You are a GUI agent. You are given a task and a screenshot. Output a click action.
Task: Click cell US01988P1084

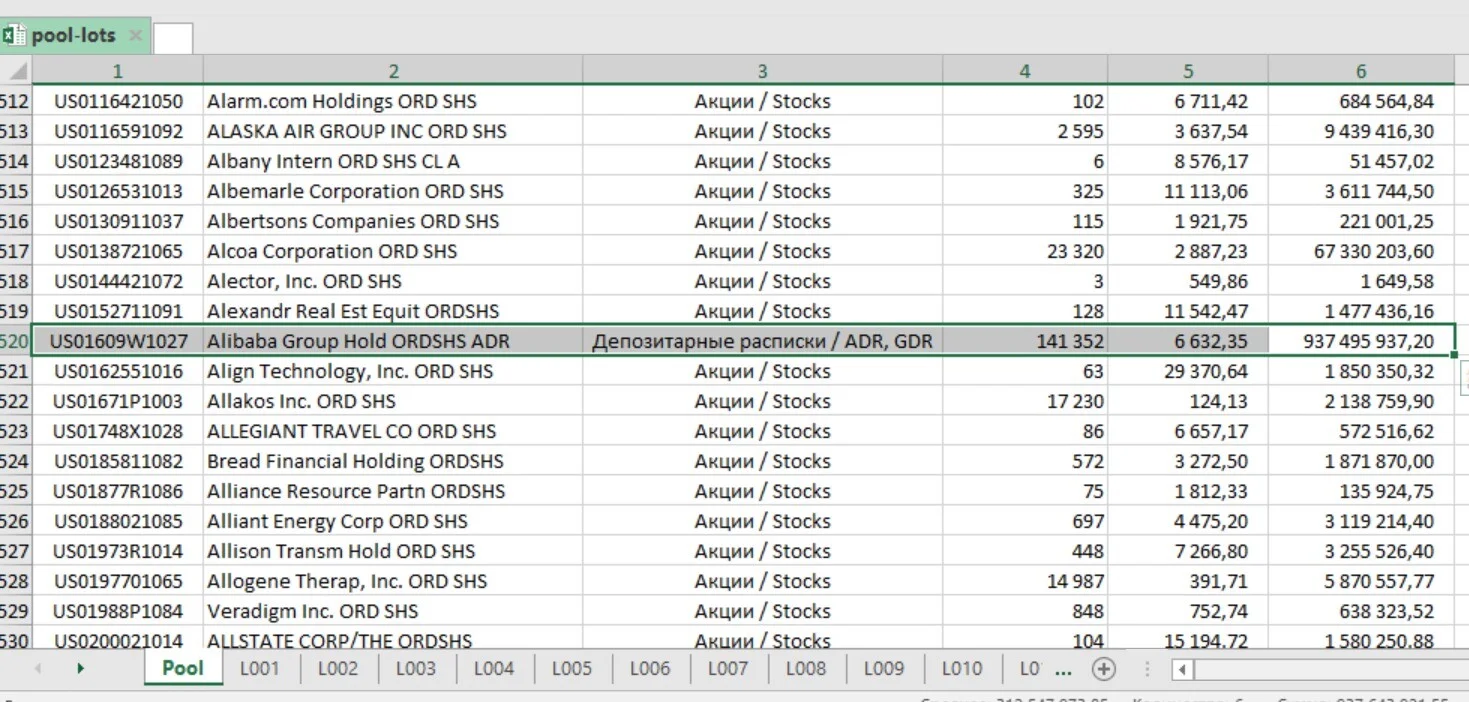[118, 611]
